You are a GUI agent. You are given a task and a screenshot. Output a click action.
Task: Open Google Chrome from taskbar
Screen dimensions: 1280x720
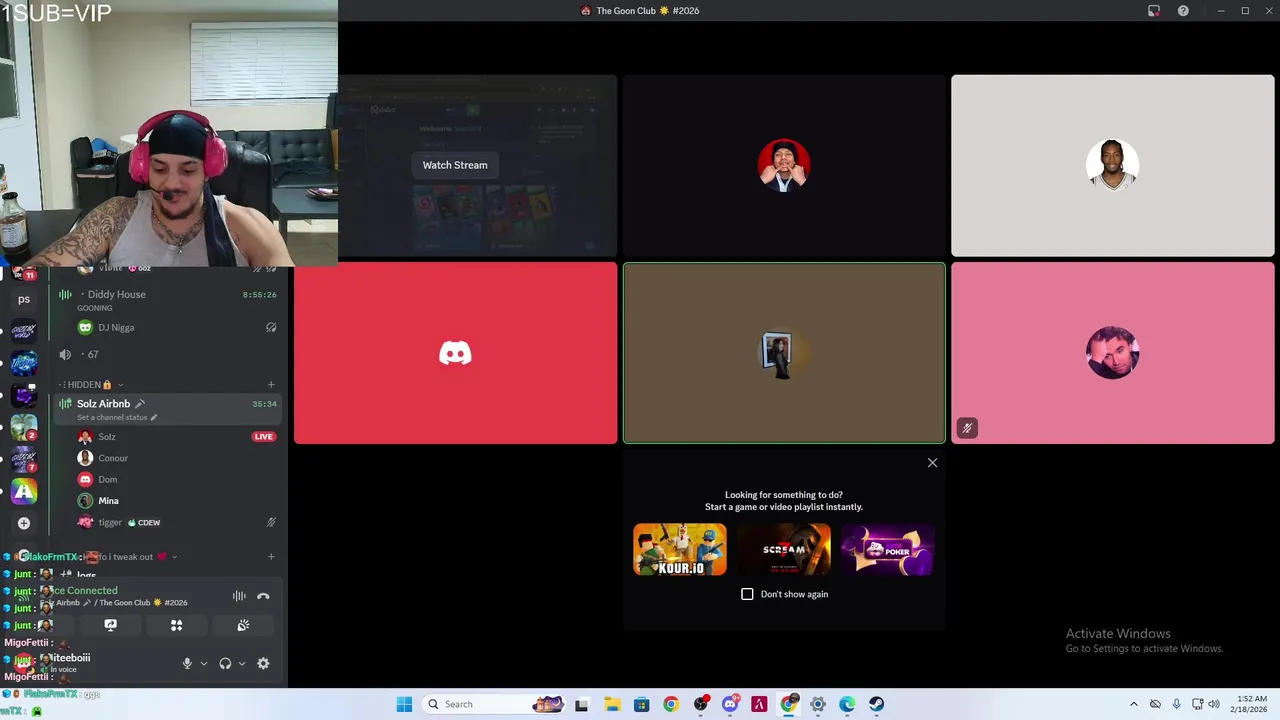tap(671, 704)
